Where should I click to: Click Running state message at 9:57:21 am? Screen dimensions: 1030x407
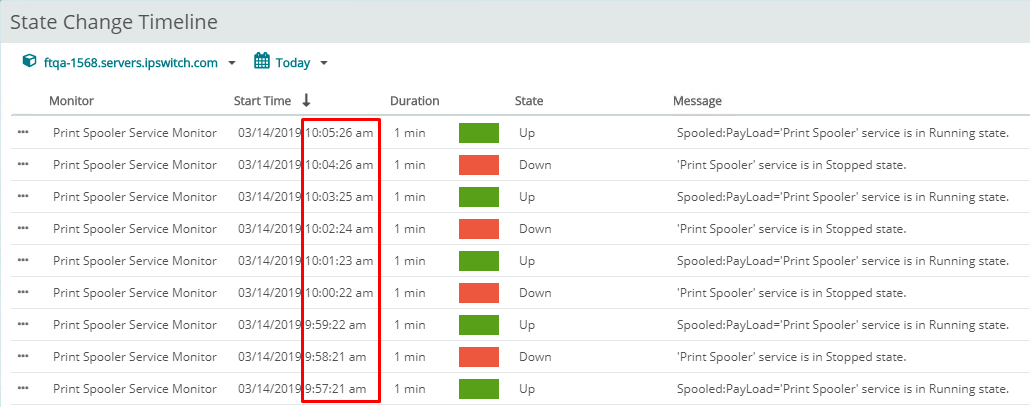843,389
